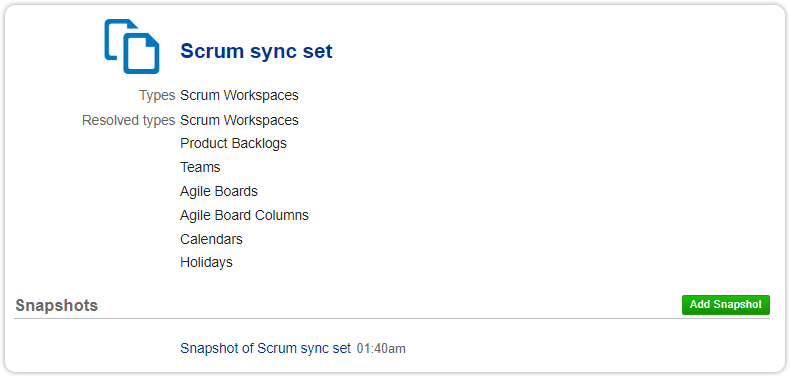Select the Scrum Workspaces value beside Types

click(239, 95)
